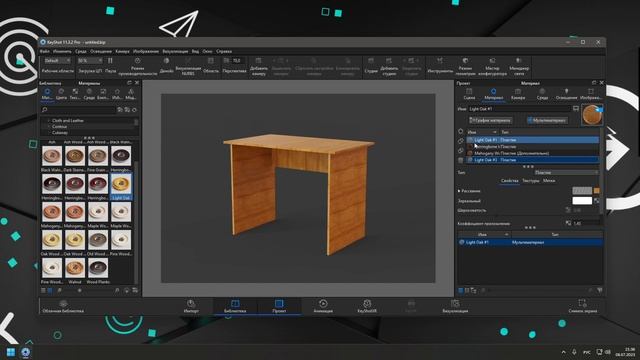Select the Mahogany sub-material row
The height and width of the screenshot is (360, 640).
[x=533, y=153]
